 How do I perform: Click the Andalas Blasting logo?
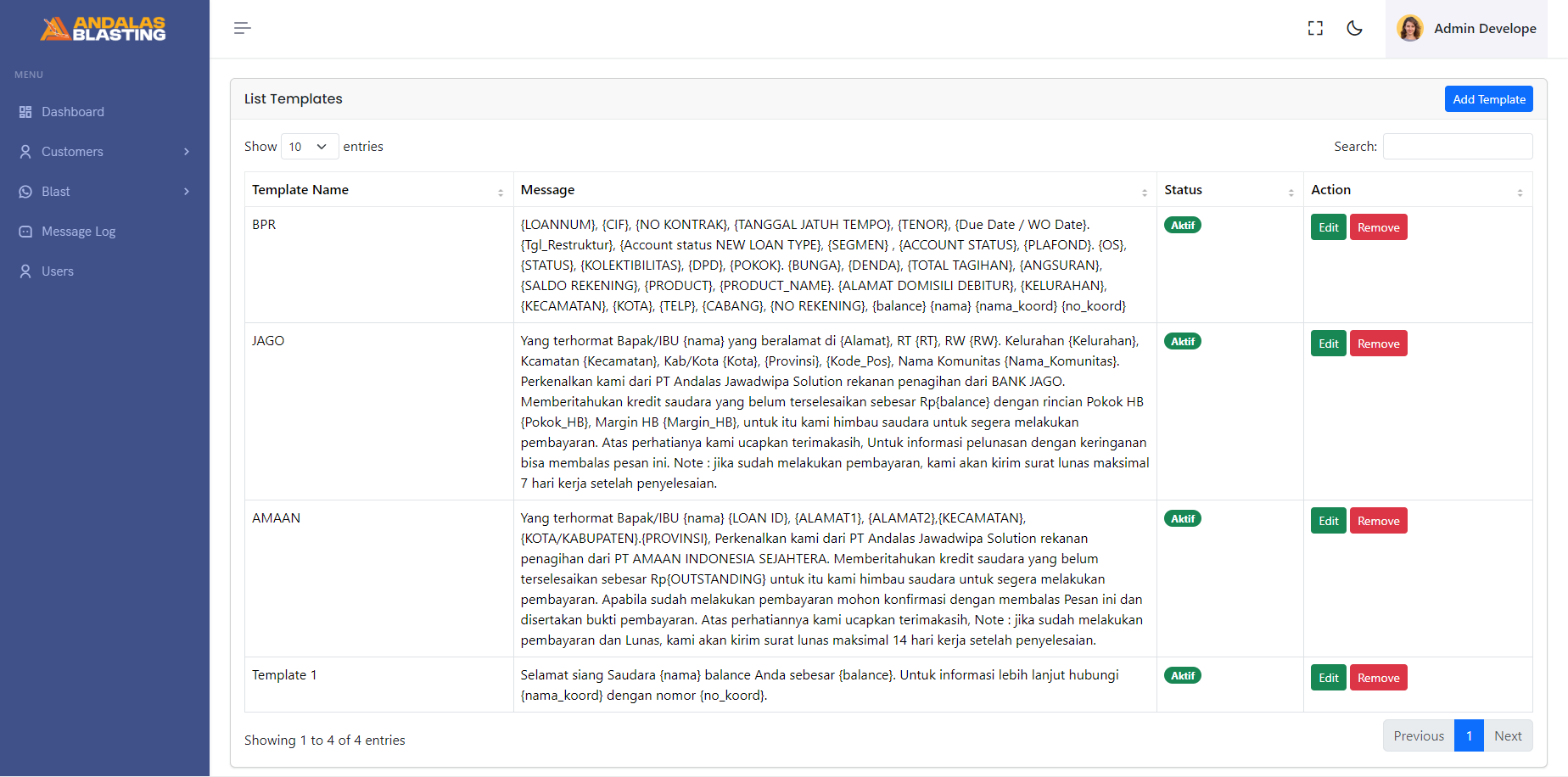[x=104, y=29]
